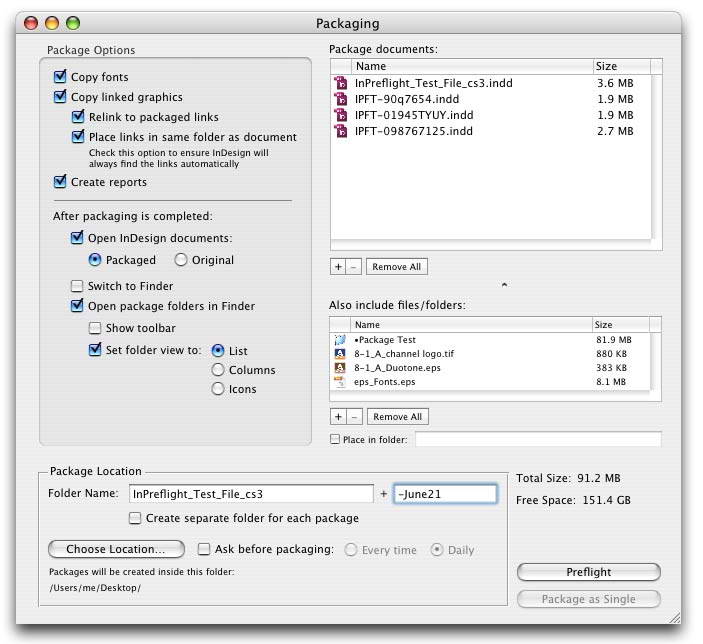Viewport: 703px width, 644px height.
Task: Select the •Package Test row name
Action: coord(385,340)
